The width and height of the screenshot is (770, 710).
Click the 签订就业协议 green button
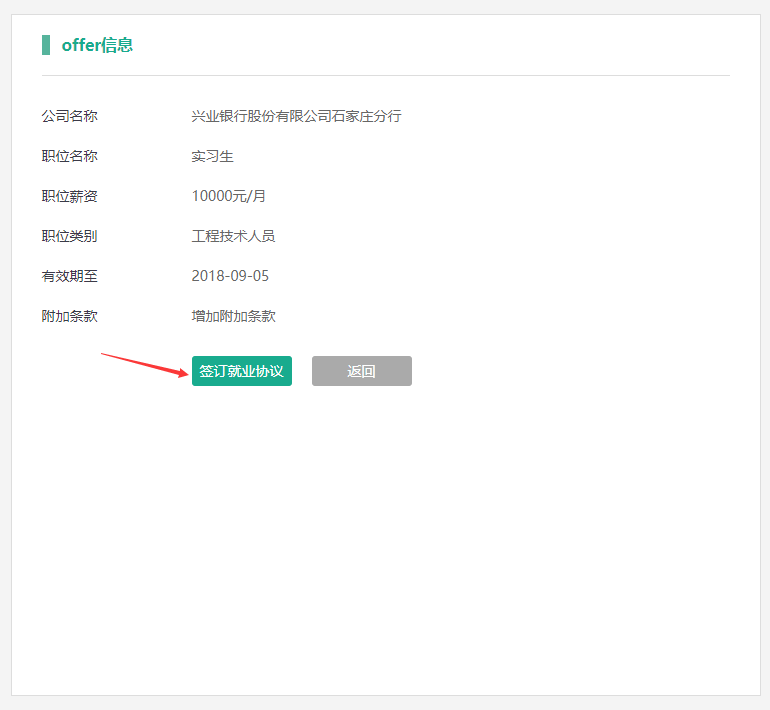(x=241, y=371)
